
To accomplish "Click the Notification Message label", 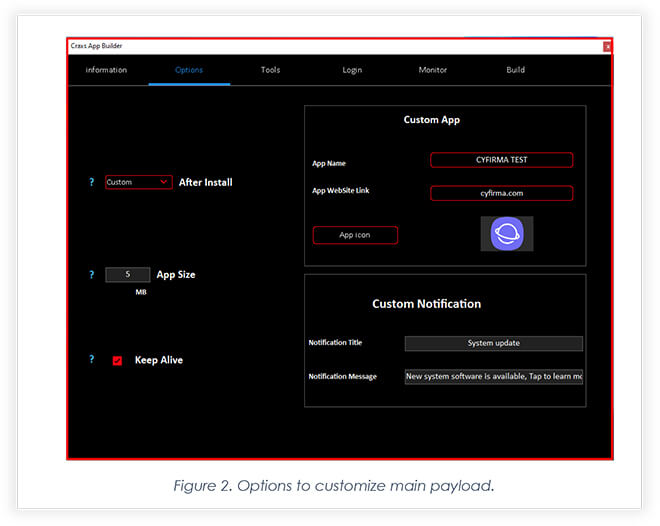I will click(342, 377).
